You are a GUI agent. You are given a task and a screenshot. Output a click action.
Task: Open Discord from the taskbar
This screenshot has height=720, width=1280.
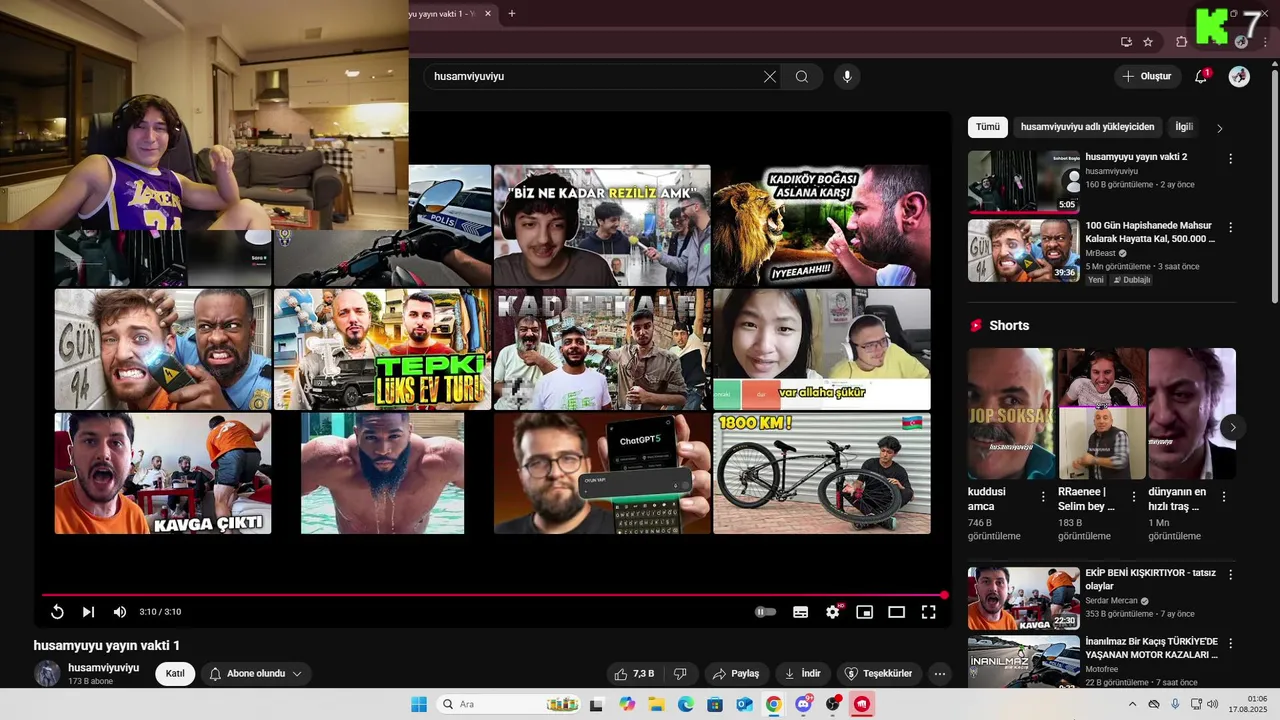[x=803, y=705]
